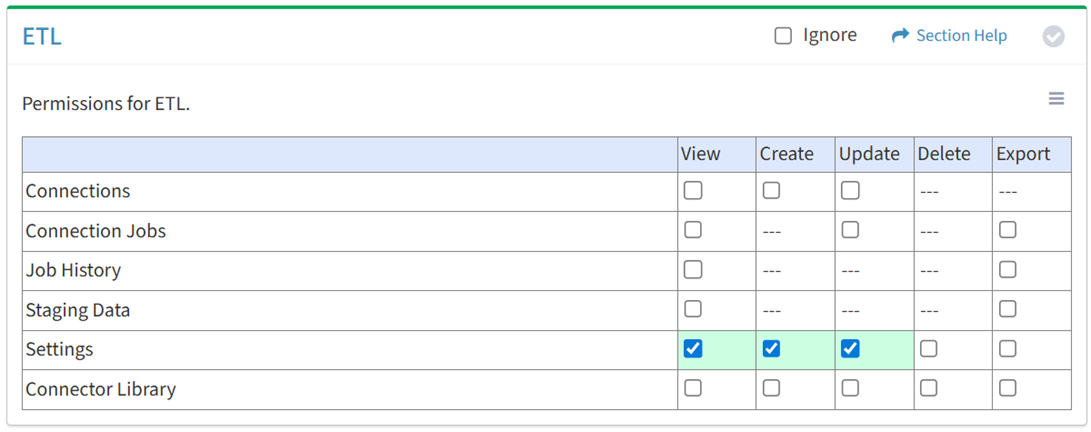Check View permission for Job History

(x=693, y=270)
